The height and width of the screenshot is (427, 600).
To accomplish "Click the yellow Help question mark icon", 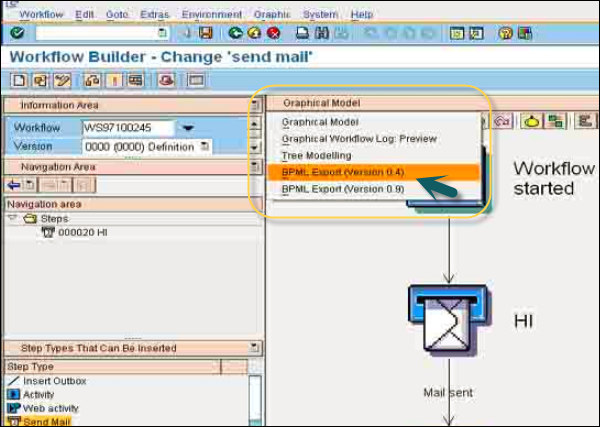I will click(505, 34).
